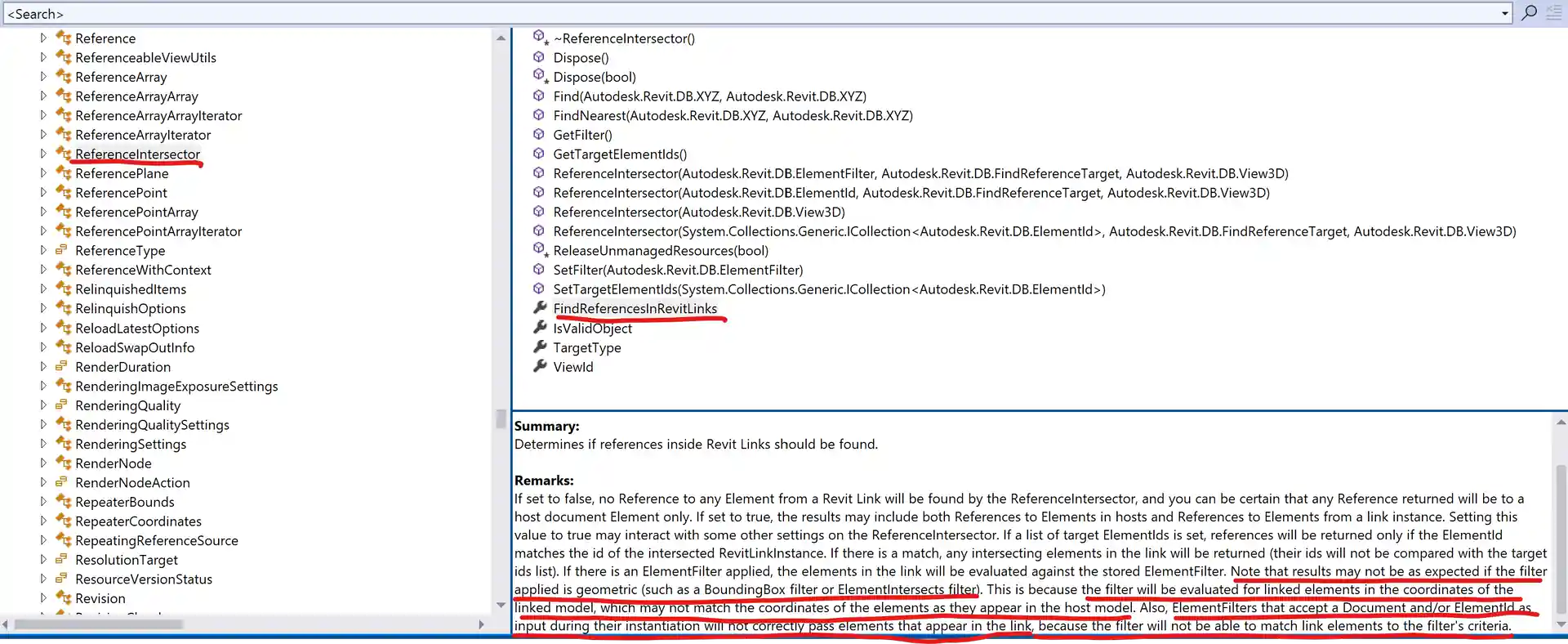Click the search magnifier icon

[1529, 13]
